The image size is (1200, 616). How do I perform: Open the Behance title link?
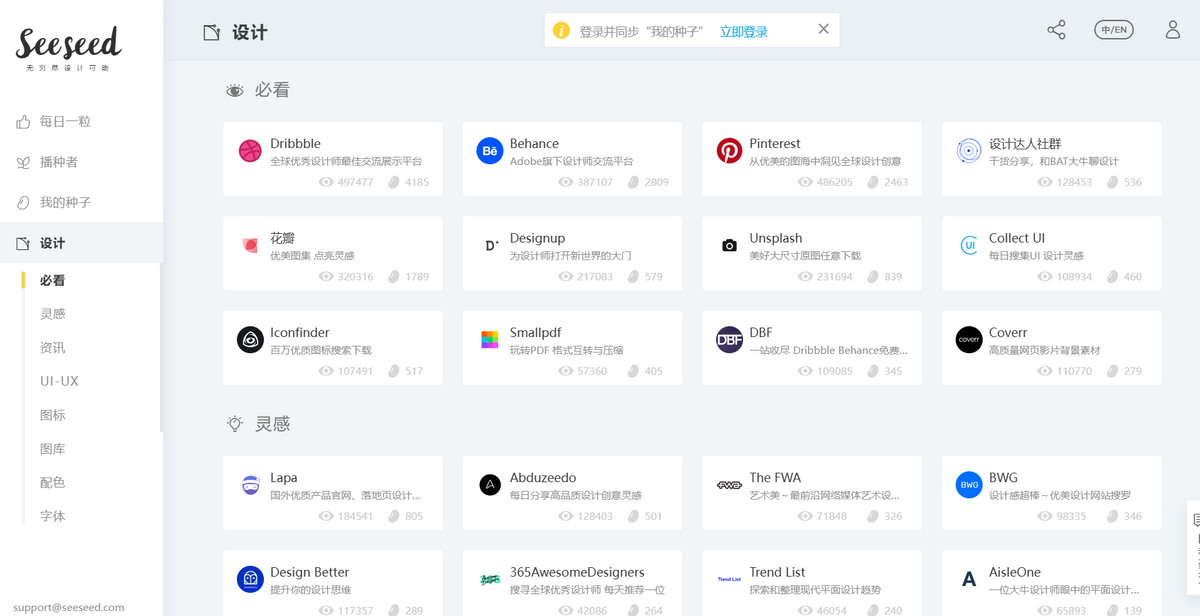[534, 143]
